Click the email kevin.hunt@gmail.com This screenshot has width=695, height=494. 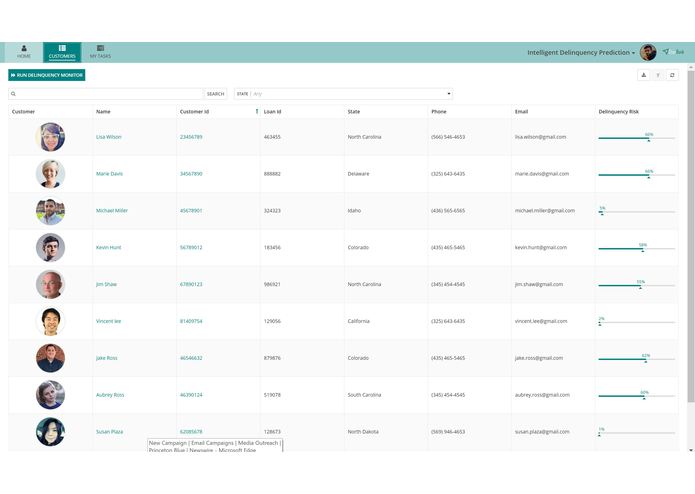tap(541, 247)
